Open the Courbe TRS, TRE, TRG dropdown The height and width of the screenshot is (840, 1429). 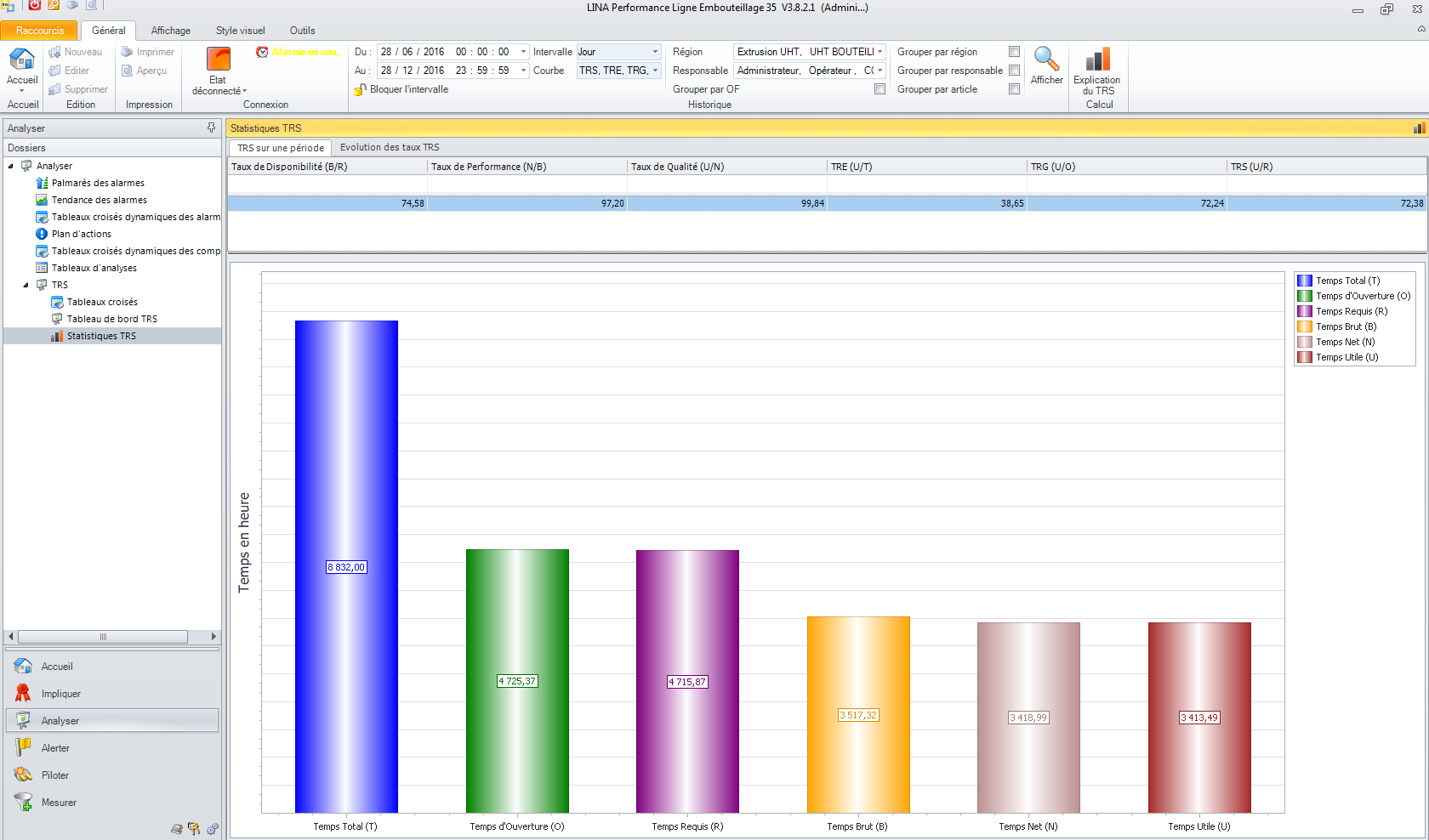pos(655,71)
